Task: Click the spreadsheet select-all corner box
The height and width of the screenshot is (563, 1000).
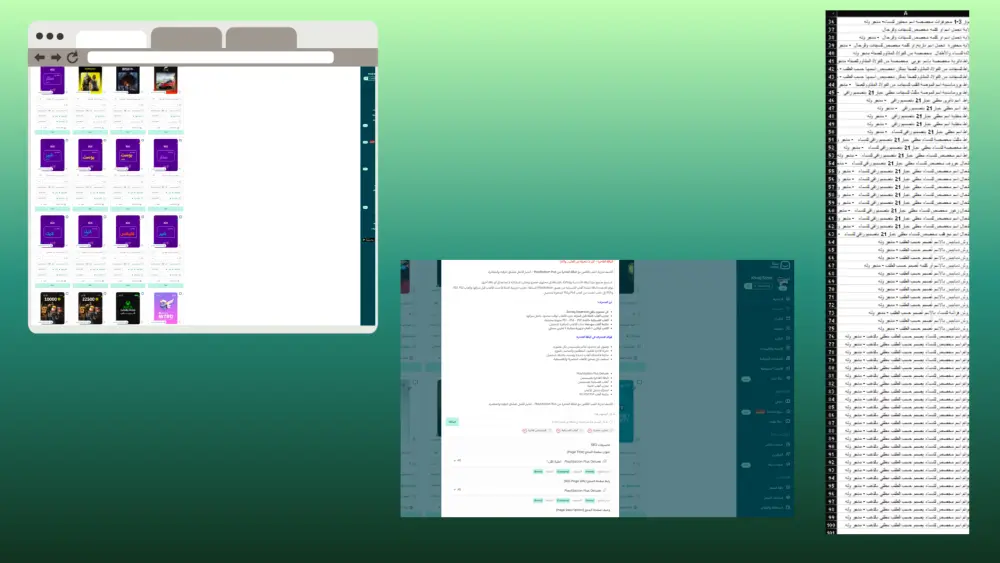Action: (x=831, y=13)
